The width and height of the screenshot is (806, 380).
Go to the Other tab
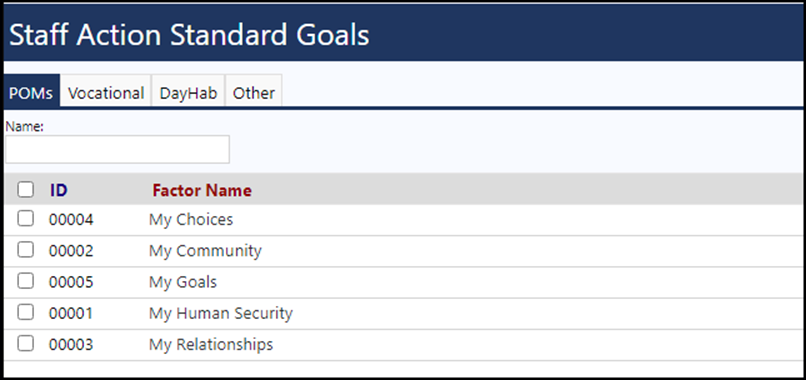tap(254, 91)
